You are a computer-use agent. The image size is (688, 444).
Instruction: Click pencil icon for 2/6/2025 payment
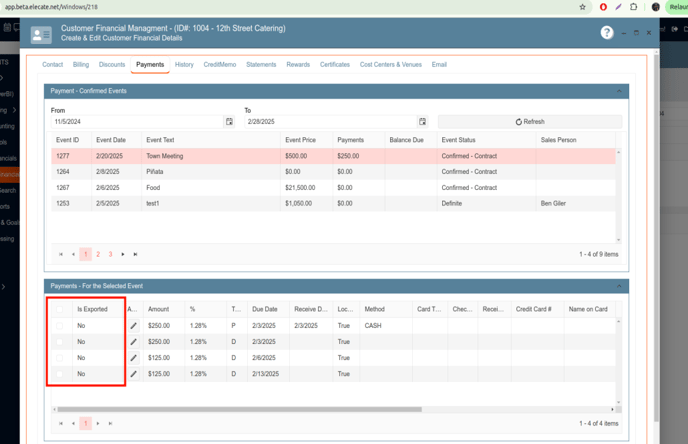coord(133,357)
